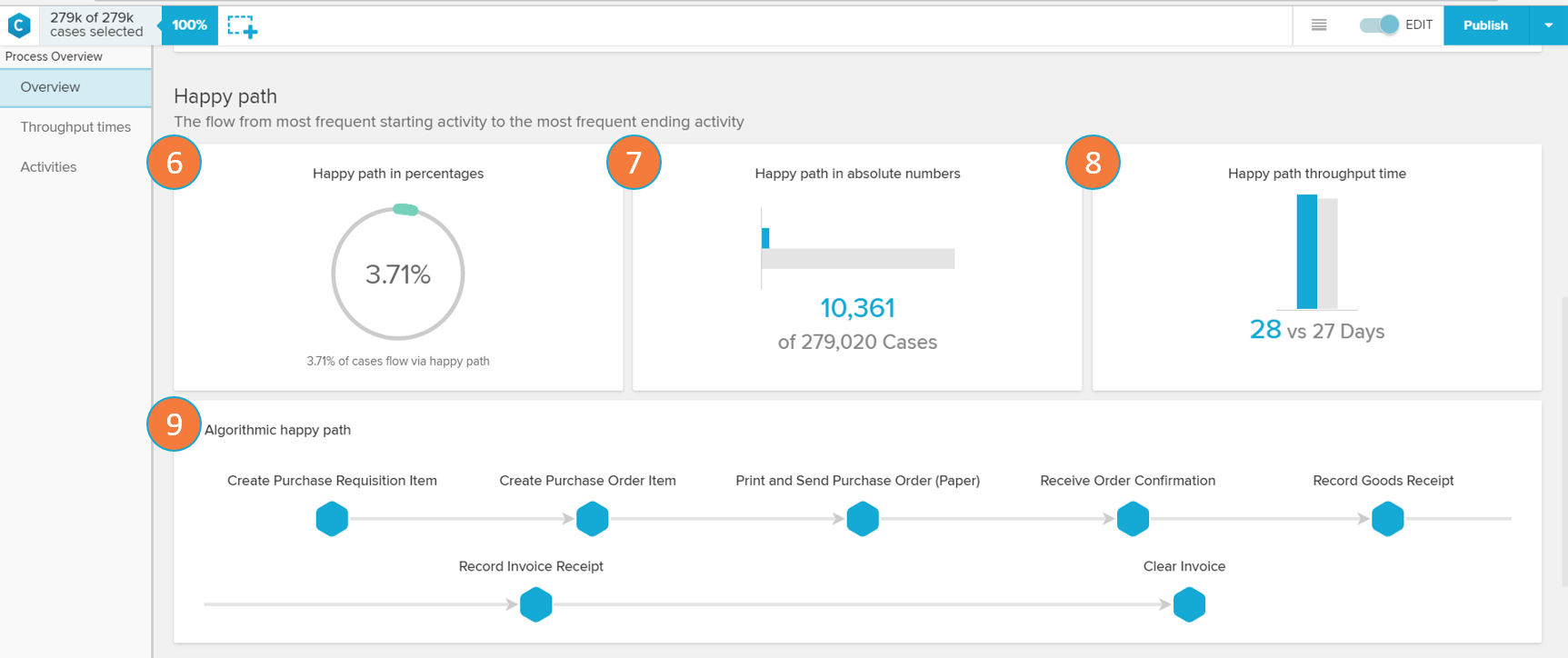Click the add selection icon
Image resolution: width=1568 pixels, height=658 pixels.
click(242, 26)
